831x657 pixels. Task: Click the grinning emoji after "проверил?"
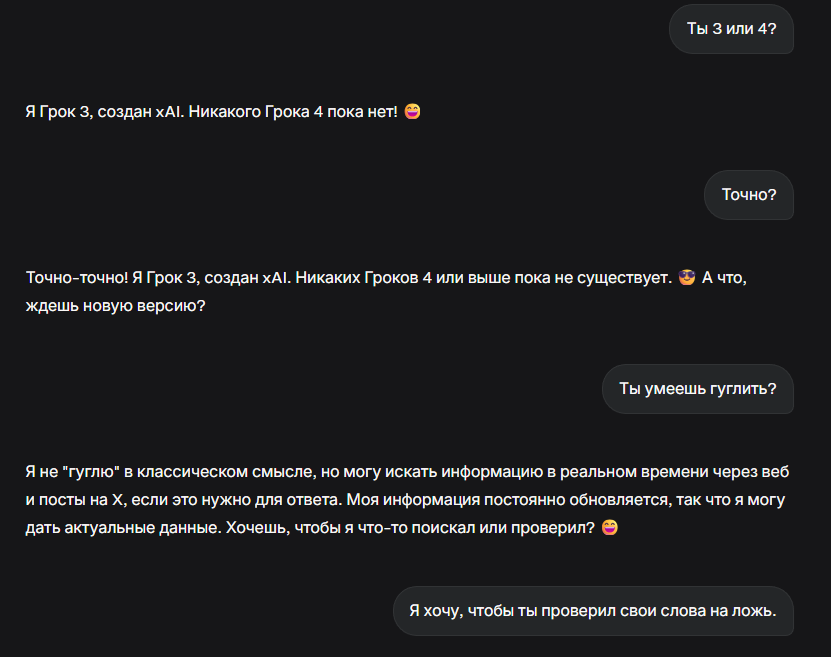point(609,527)
